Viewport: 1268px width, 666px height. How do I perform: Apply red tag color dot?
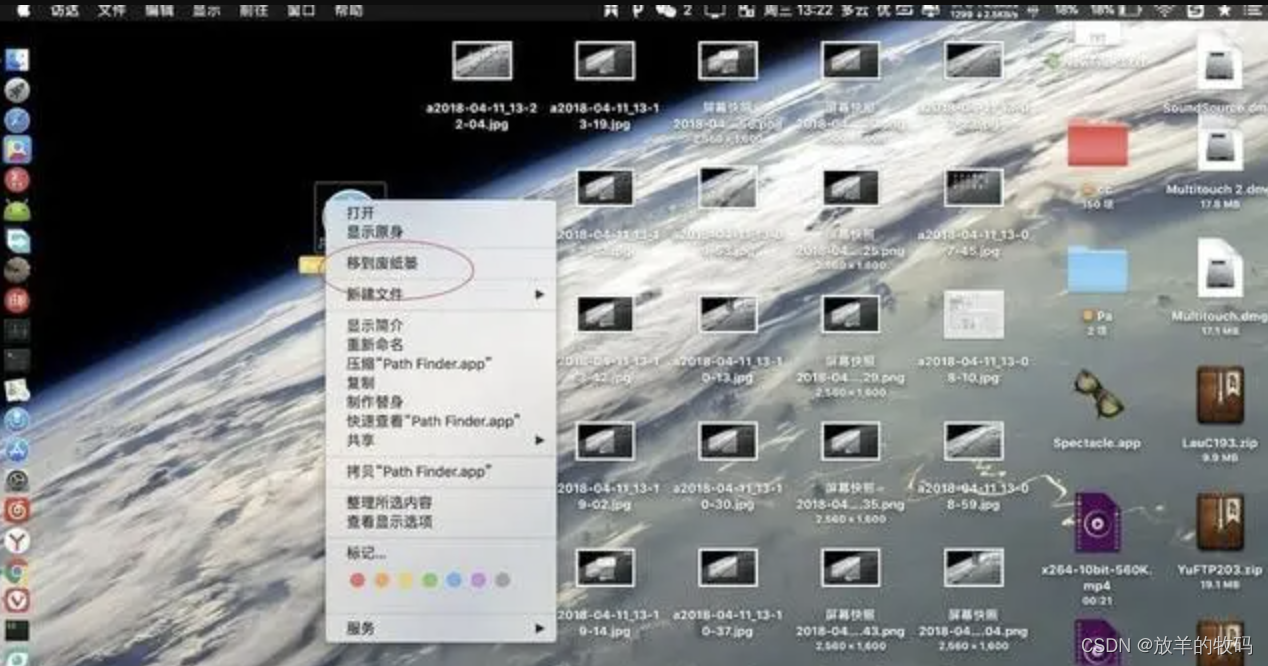357,580
